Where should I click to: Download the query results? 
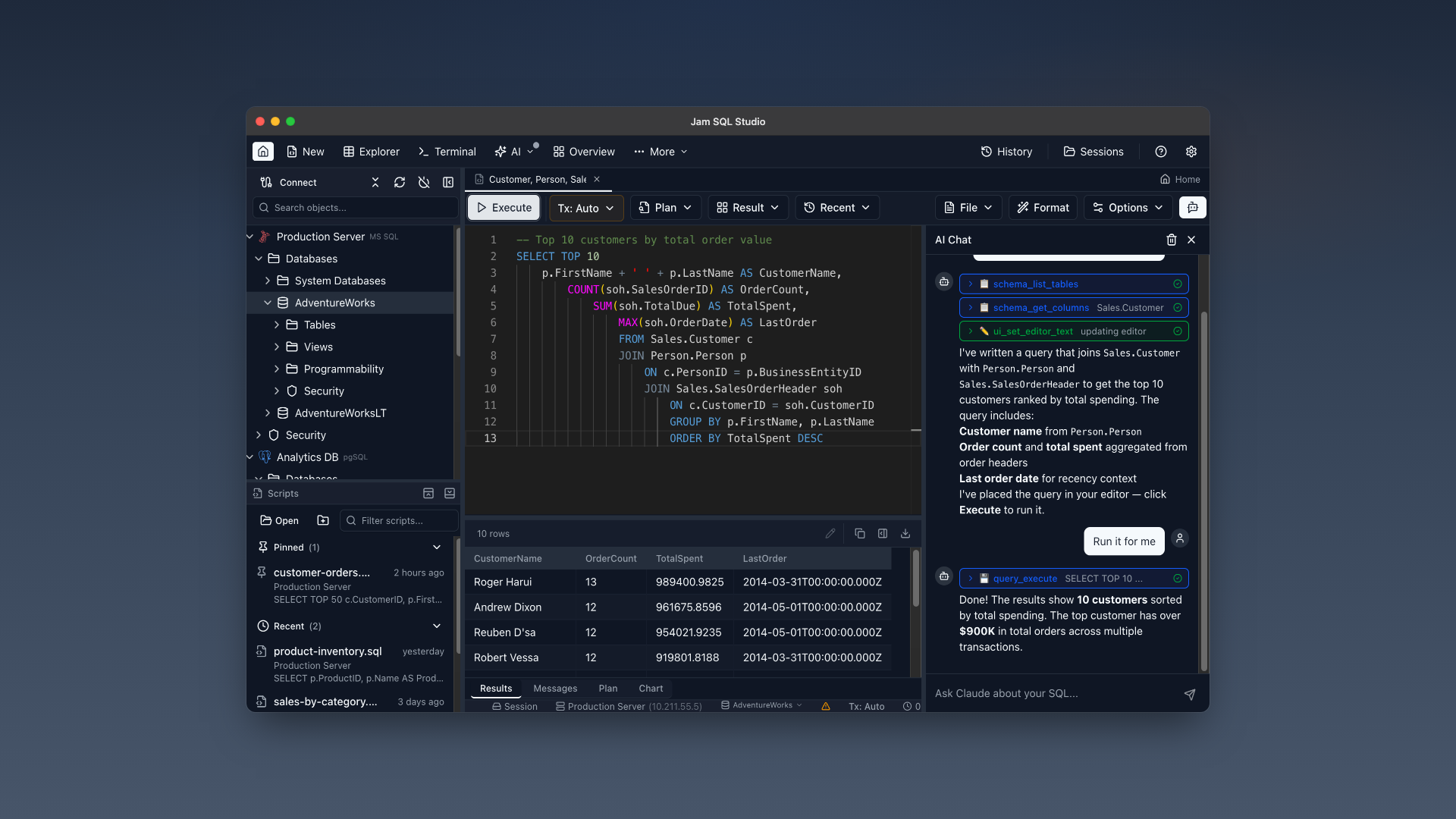pyautogui.click(x=905, y=533)
